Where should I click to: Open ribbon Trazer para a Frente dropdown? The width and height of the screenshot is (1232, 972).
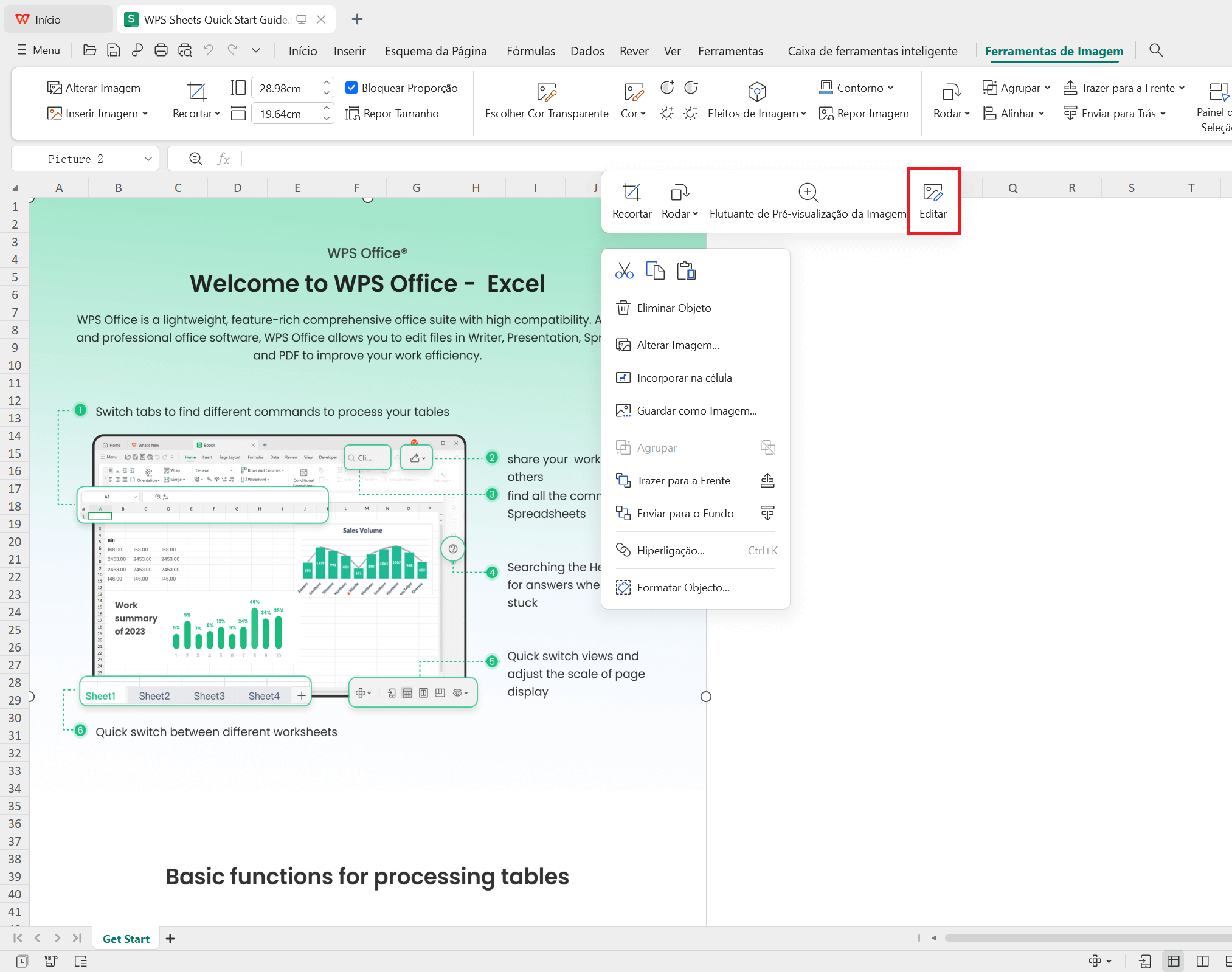pyautogui.click(x=1124, y=88)
